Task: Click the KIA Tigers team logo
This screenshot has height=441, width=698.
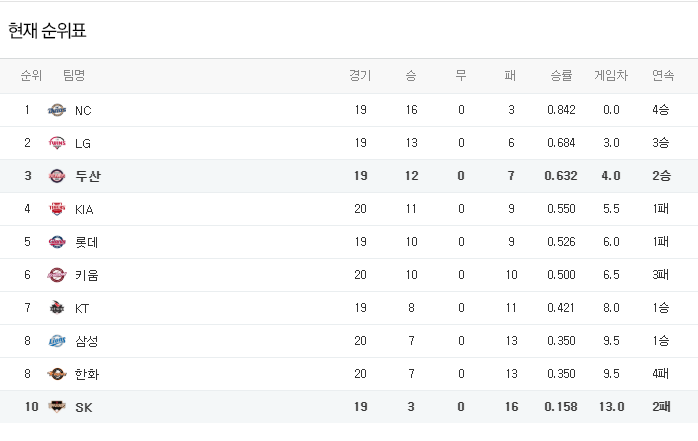Action: [x=57, y=209]
